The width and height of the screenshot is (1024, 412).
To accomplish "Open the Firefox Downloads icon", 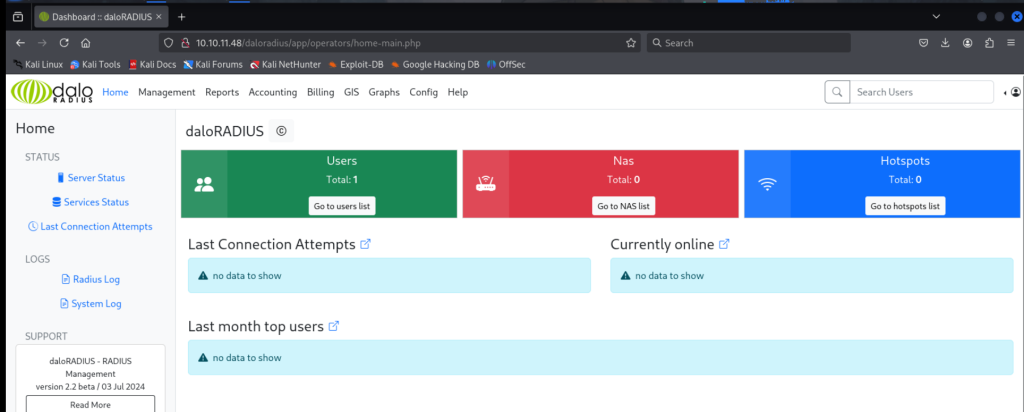I will 945,43.
